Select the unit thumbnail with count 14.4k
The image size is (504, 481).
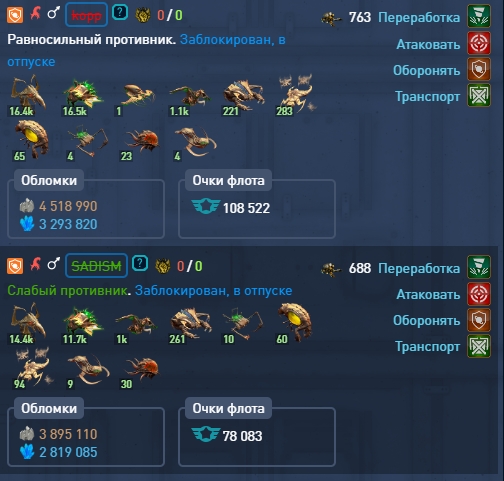[x=28, y=323]
